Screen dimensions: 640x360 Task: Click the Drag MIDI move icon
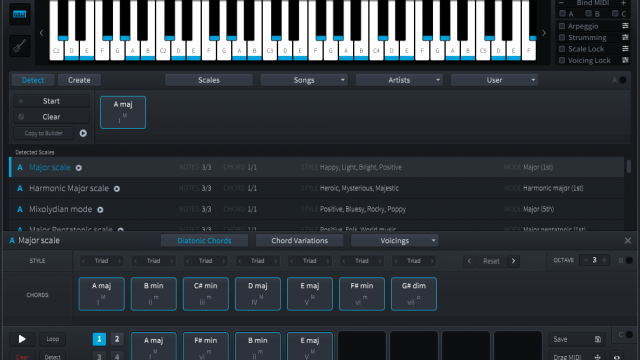(x=598, y=357)
